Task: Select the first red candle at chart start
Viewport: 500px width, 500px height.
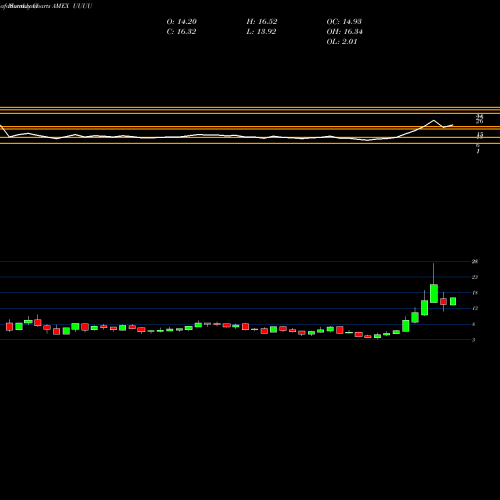Action: [x=9, y=327]
